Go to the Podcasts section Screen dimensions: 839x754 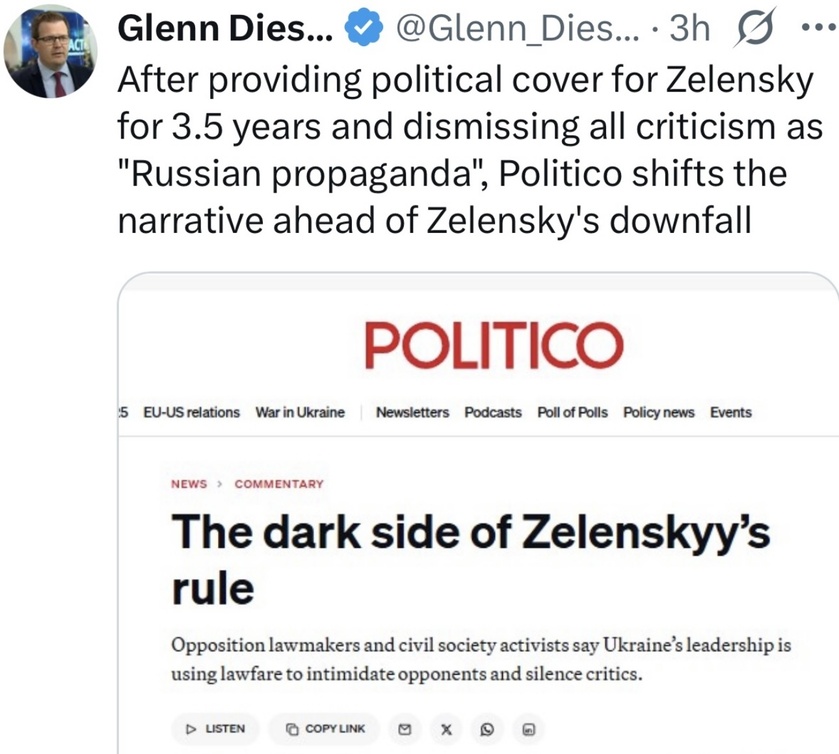pyautogui.click(x=493, y=412)
